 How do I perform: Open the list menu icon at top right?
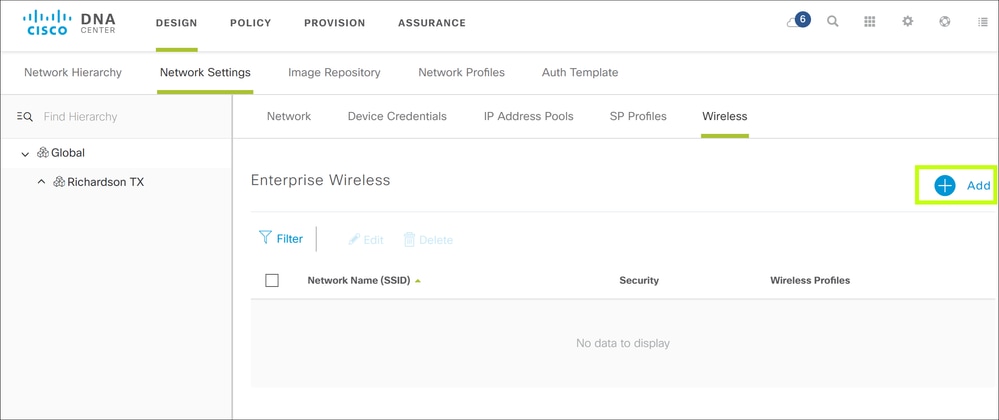pos(982,22)
